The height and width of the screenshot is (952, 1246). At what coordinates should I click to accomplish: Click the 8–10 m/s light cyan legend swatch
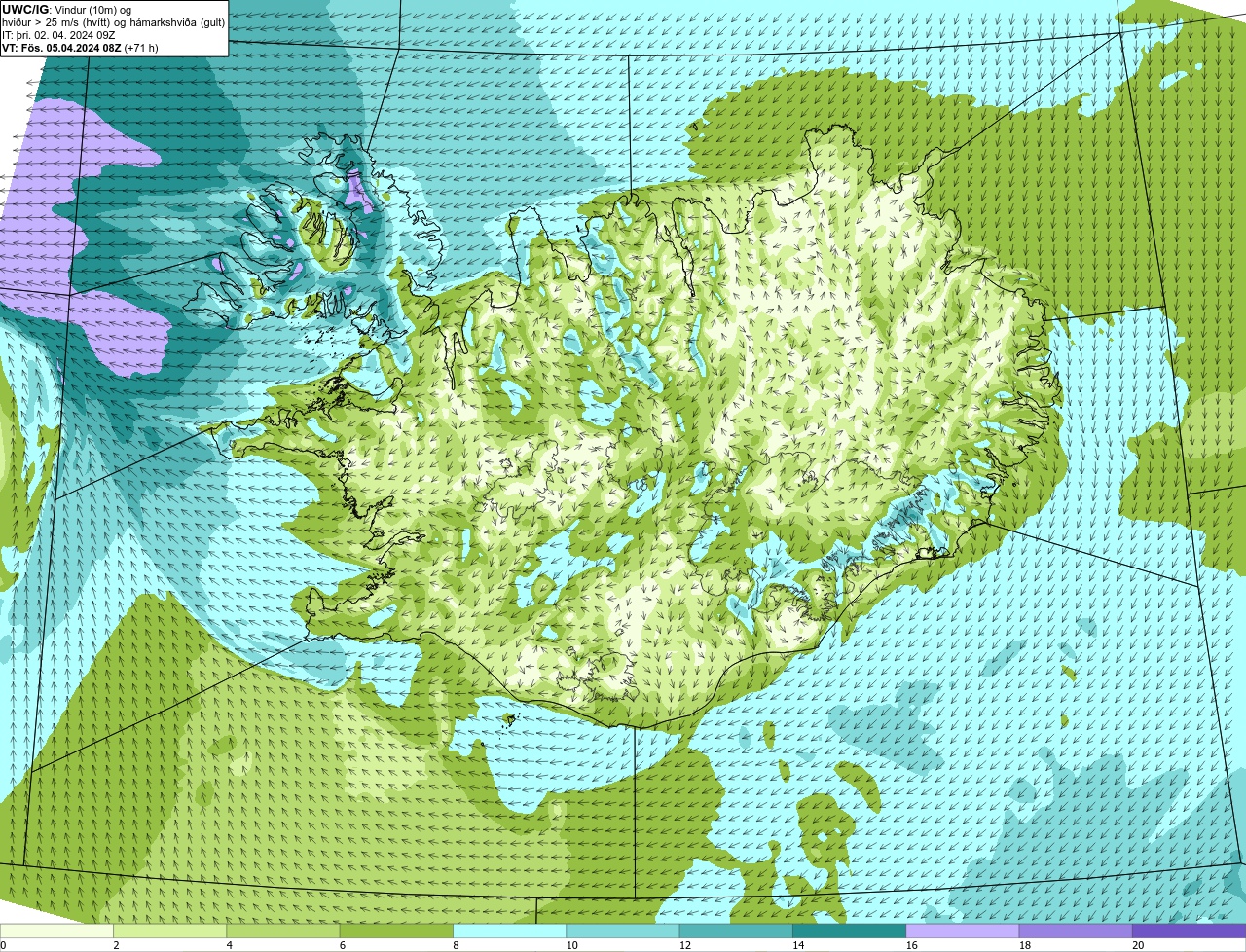point(509,931)
